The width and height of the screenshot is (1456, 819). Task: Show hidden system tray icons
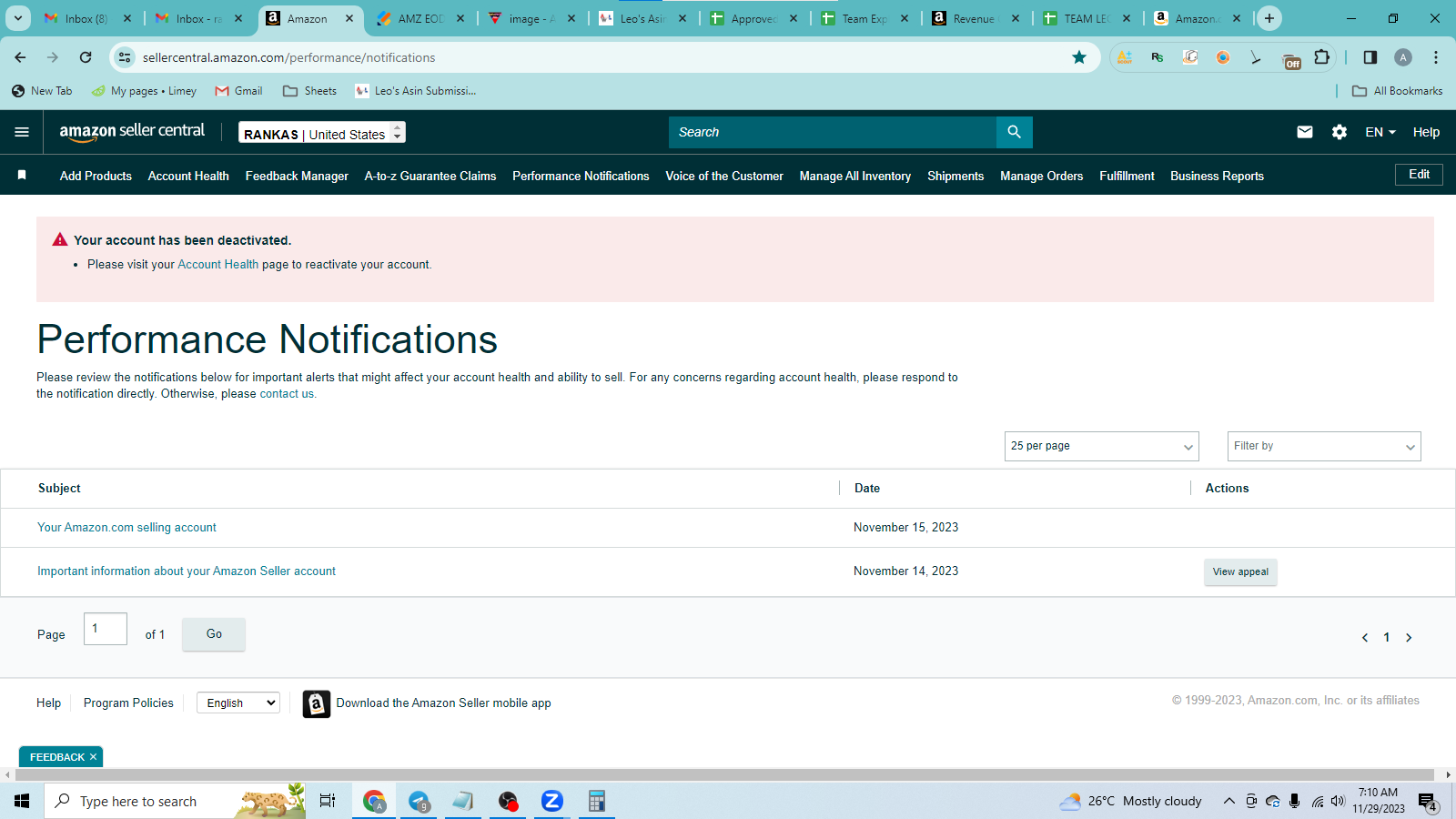point(1228,801)
